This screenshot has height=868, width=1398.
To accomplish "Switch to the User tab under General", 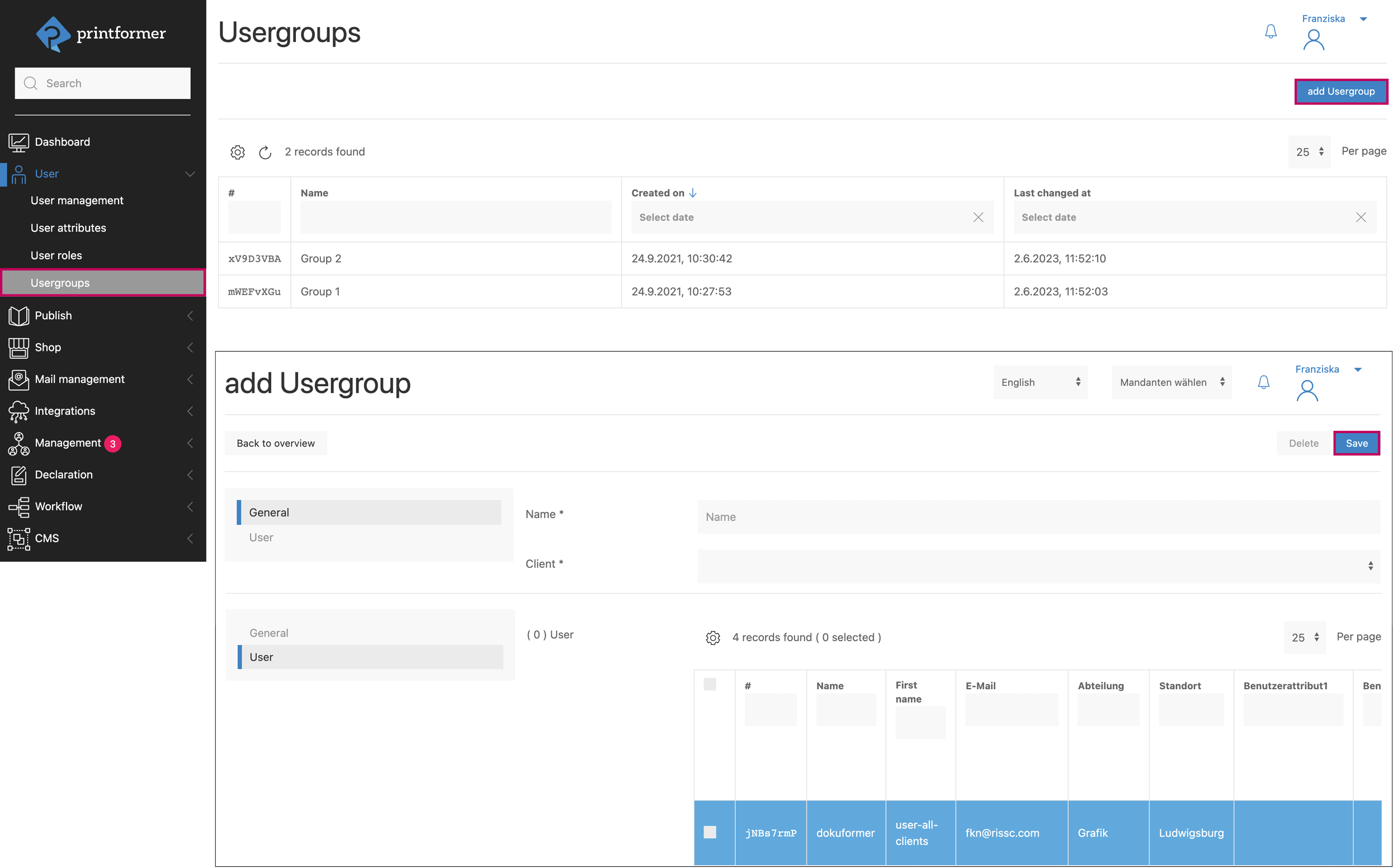I will (261, 537).
